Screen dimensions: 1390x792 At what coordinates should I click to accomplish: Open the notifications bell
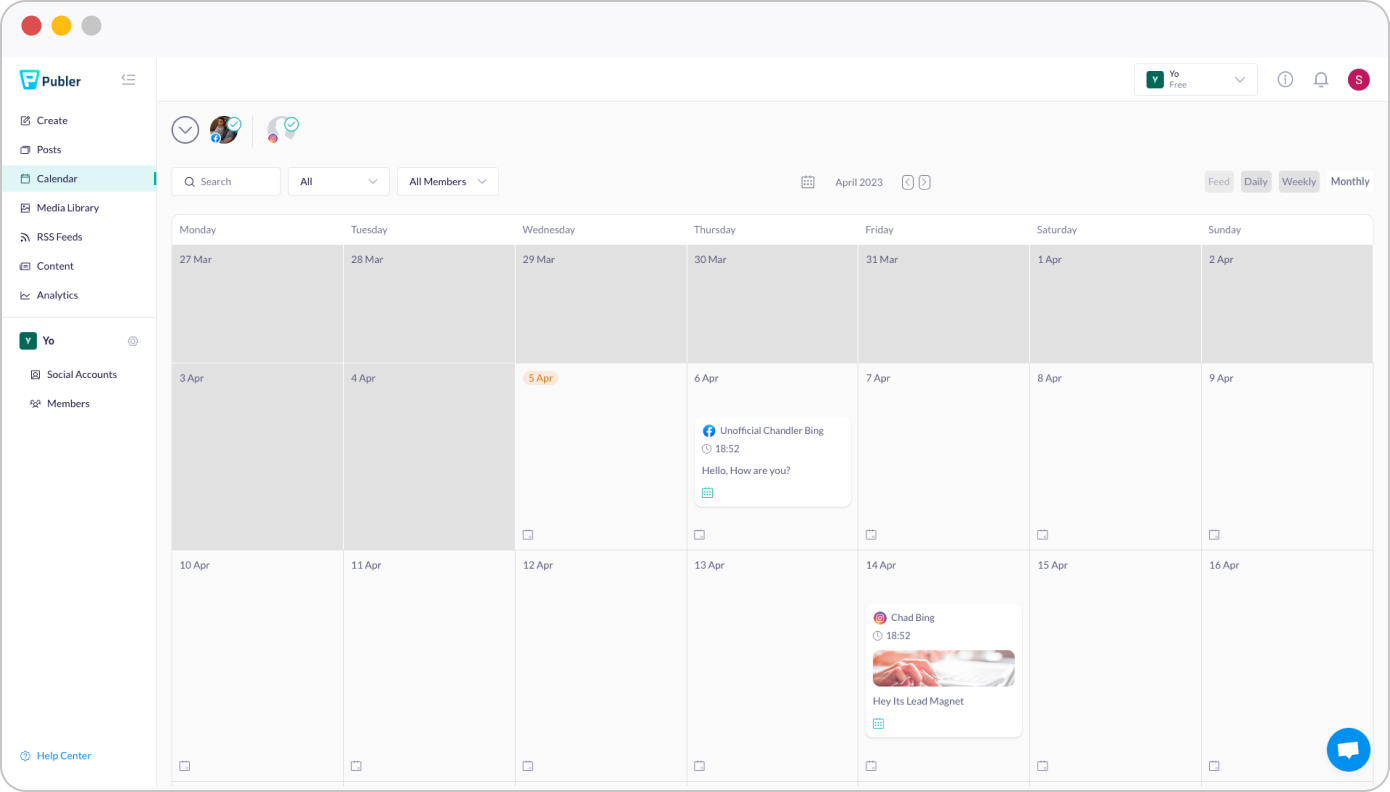tap(1321, 80)
